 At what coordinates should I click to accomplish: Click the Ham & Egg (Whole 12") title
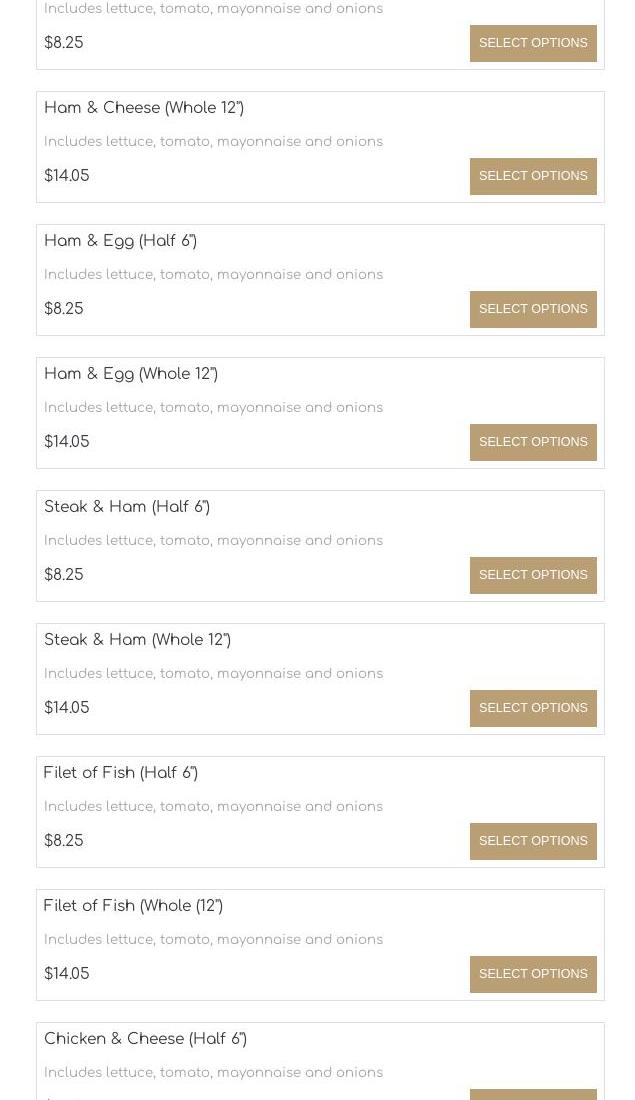(131, 374)
